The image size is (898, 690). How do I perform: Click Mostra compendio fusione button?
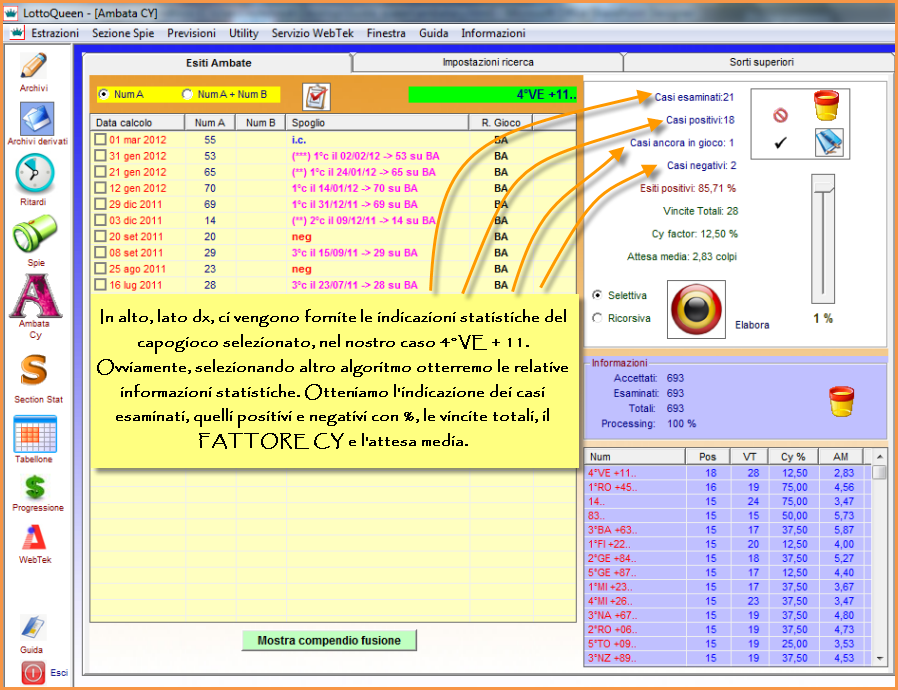point(329,640)
